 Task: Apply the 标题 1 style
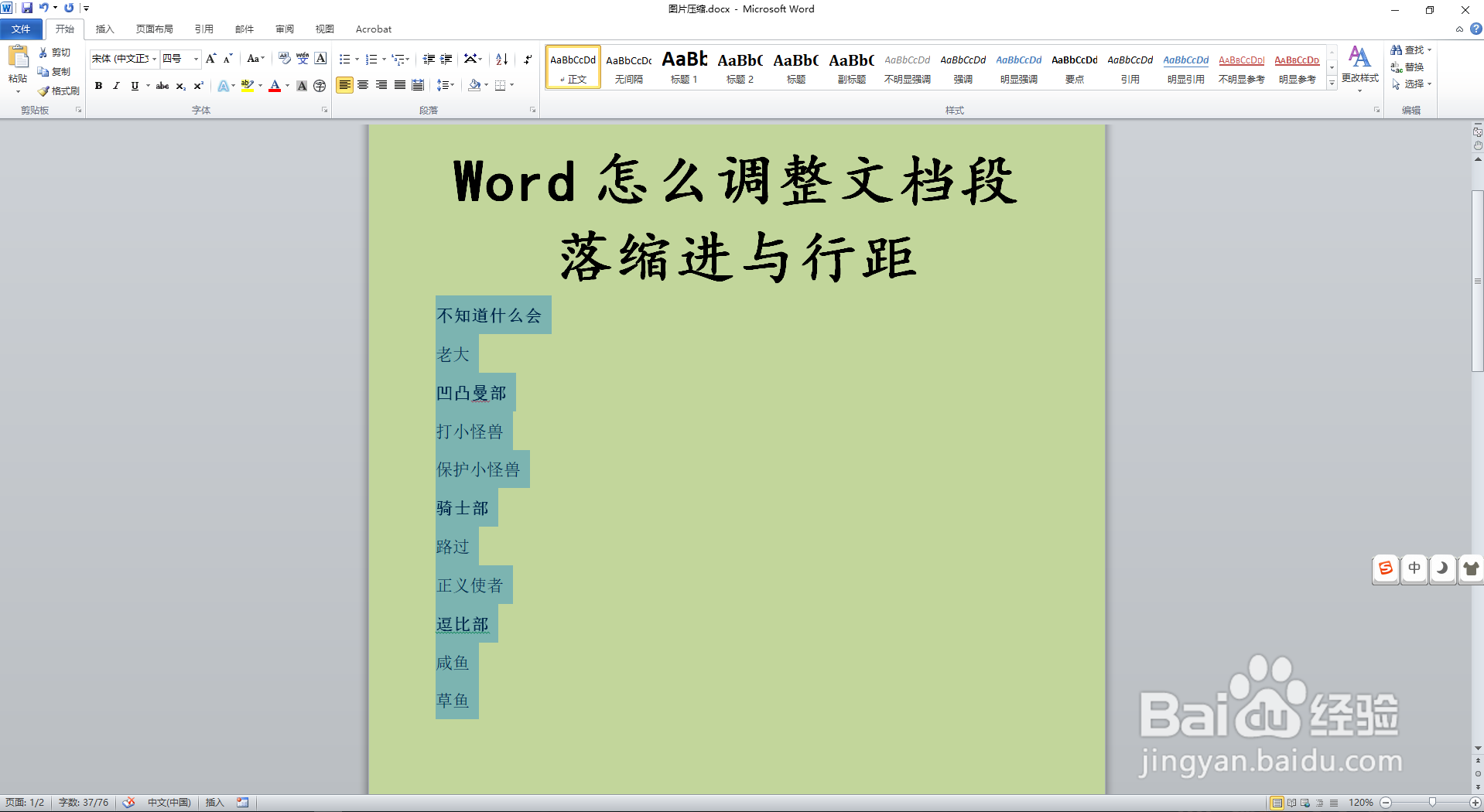coord(684,67)
